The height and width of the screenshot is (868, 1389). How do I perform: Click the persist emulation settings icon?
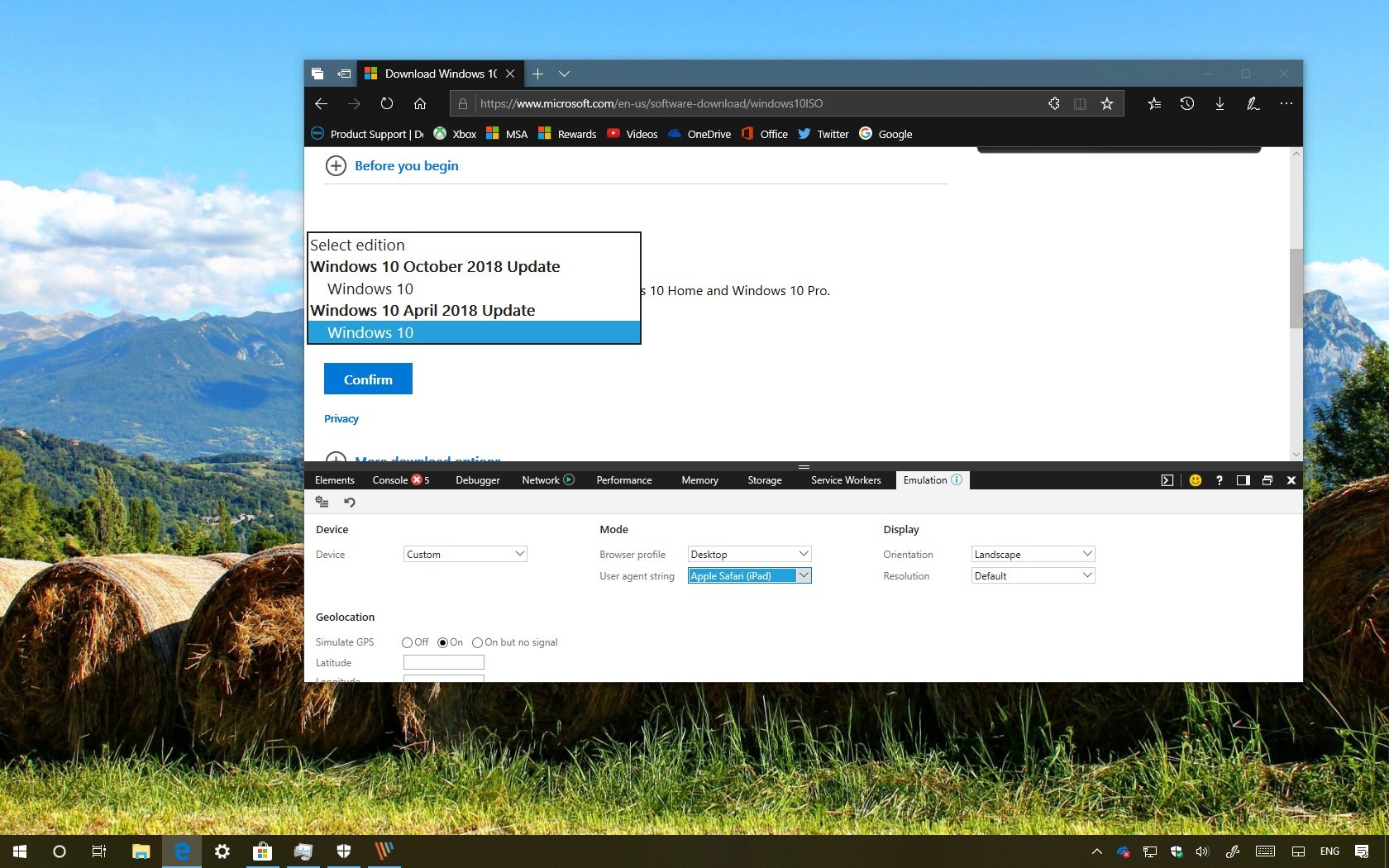coord(322,502)
